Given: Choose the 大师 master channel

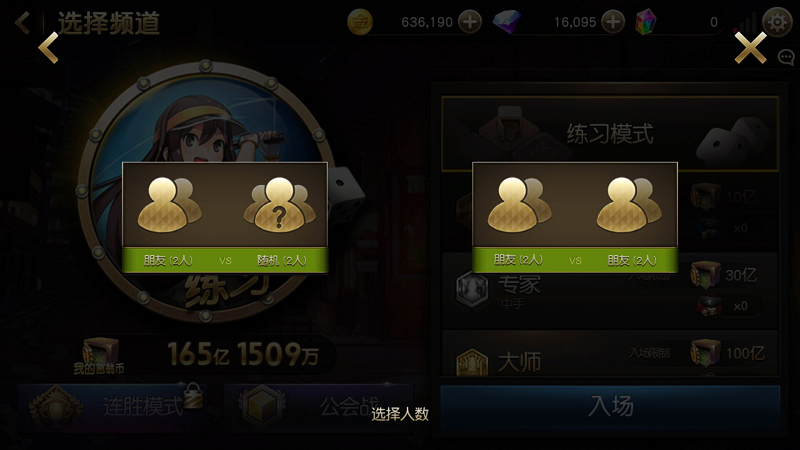Looking at the screenshot, I should 610,354.
